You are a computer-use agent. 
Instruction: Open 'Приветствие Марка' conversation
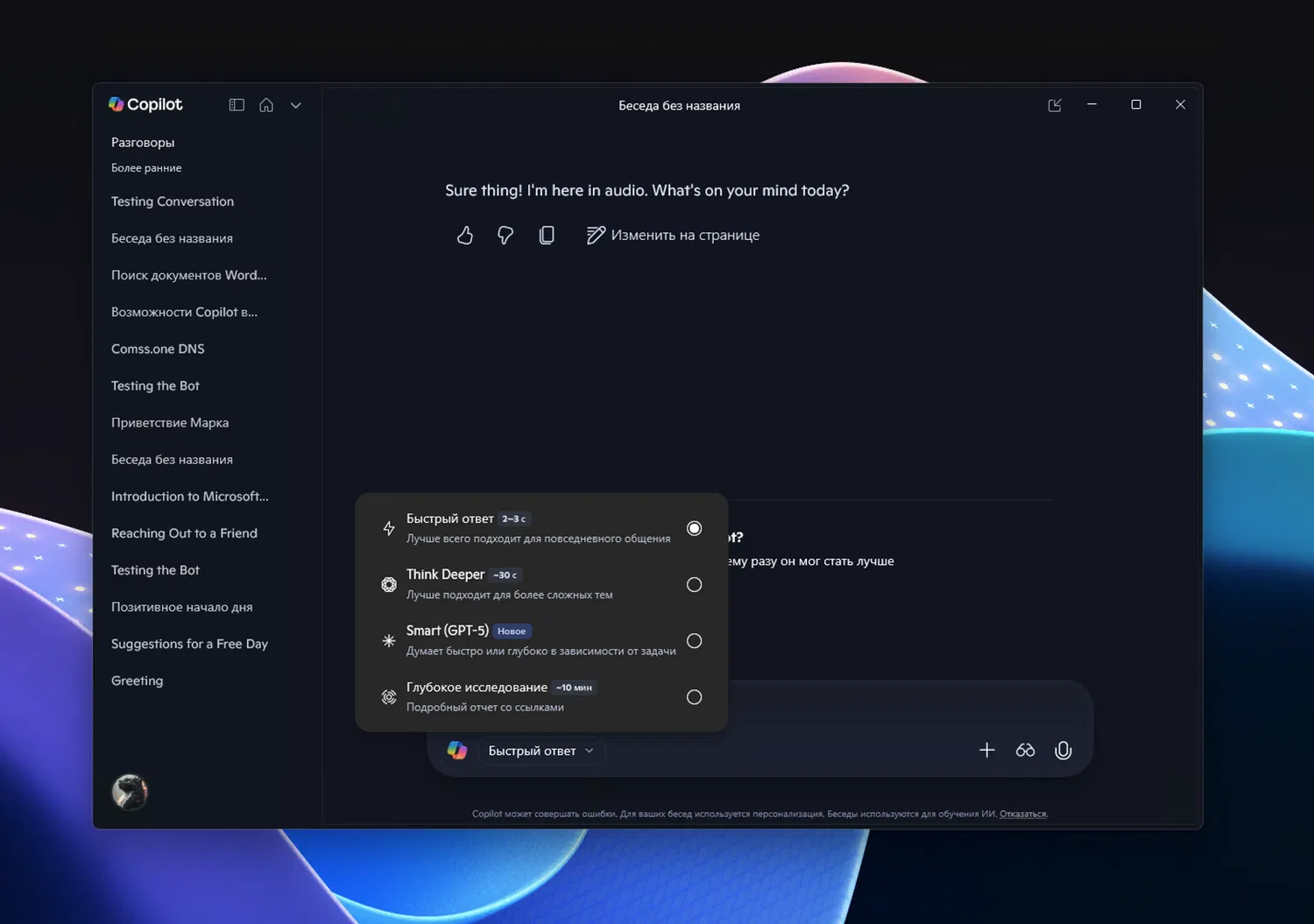170,422
